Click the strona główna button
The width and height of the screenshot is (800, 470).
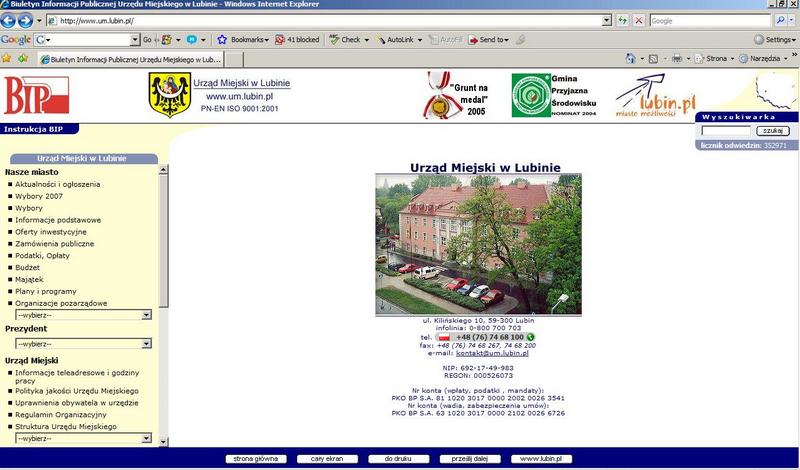(256, 459)
